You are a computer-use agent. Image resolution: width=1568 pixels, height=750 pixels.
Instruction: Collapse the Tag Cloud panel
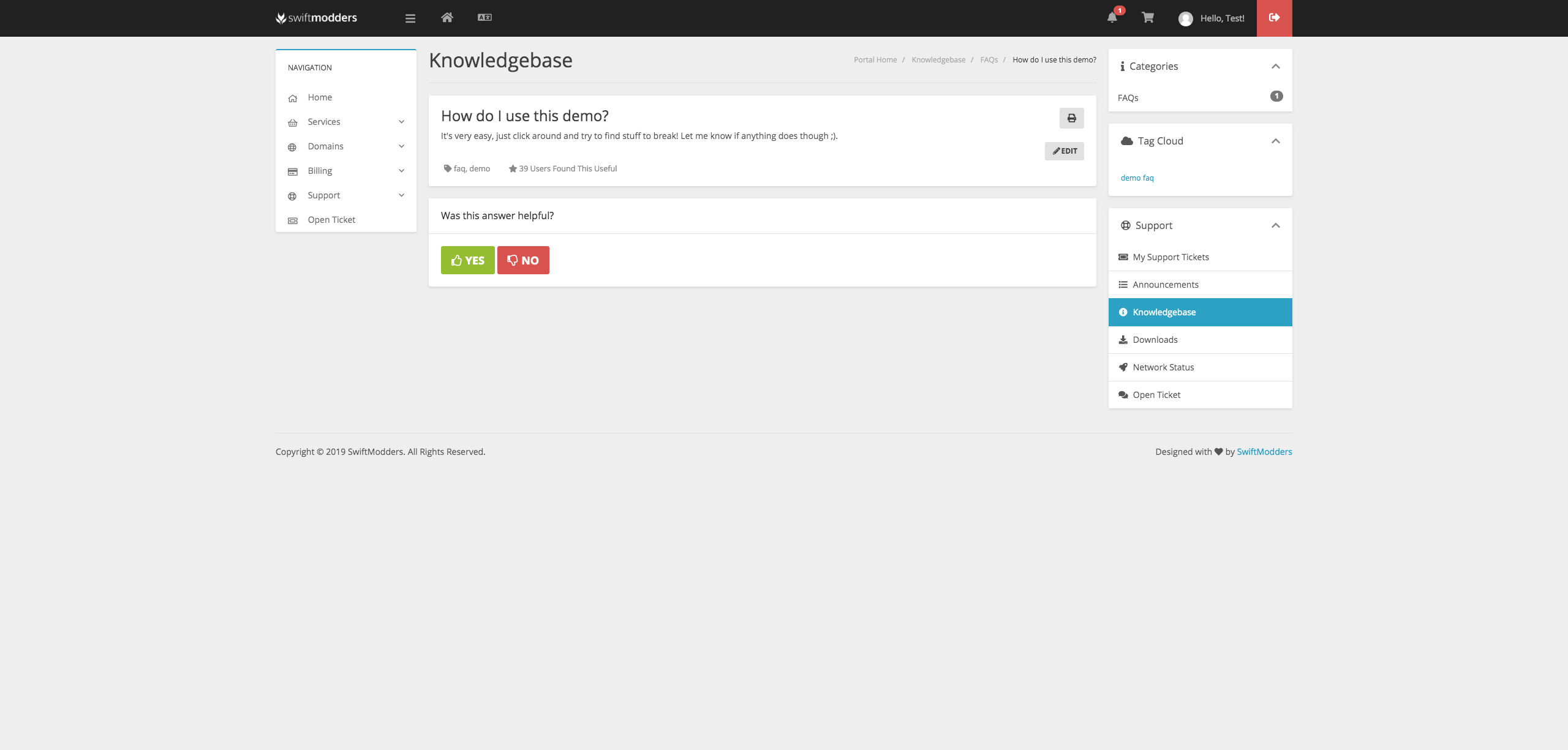(x=1275, y=141)
